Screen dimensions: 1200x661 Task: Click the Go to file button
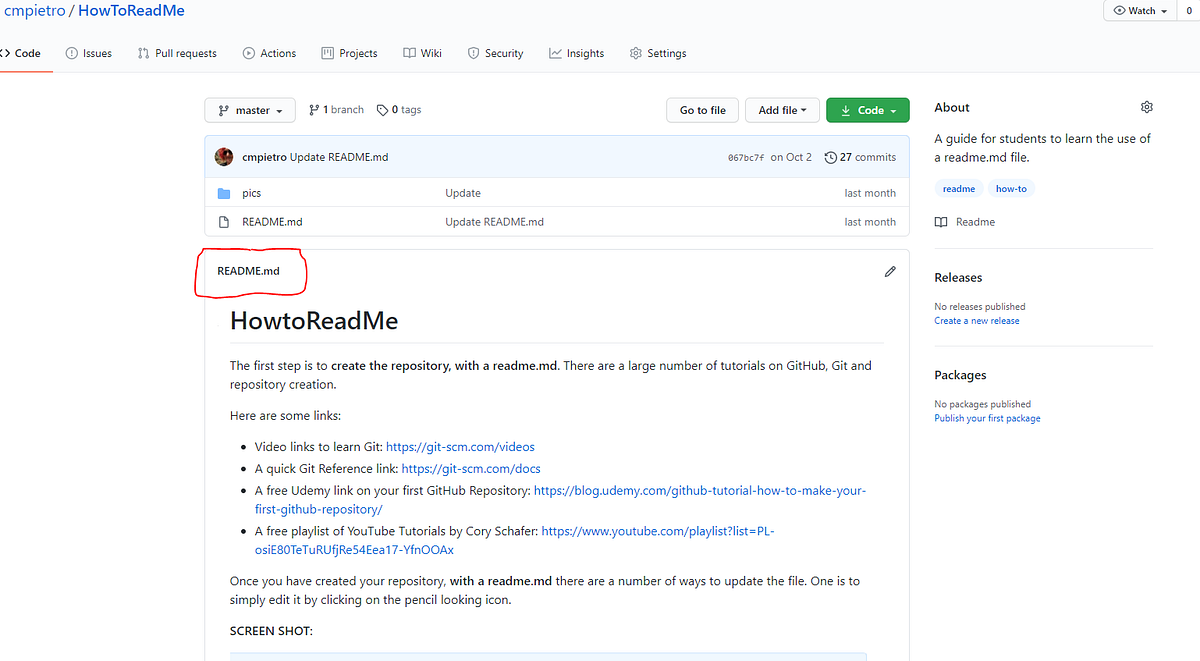[x=702, y=110]
